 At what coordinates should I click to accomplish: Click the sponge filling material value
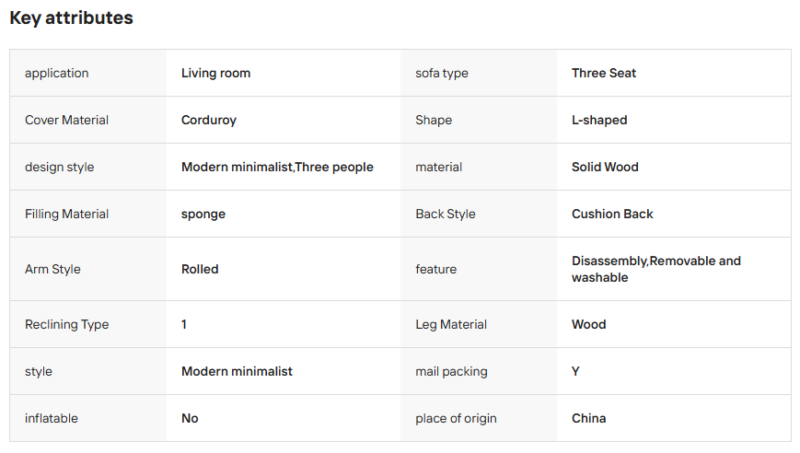click(203, 214)
